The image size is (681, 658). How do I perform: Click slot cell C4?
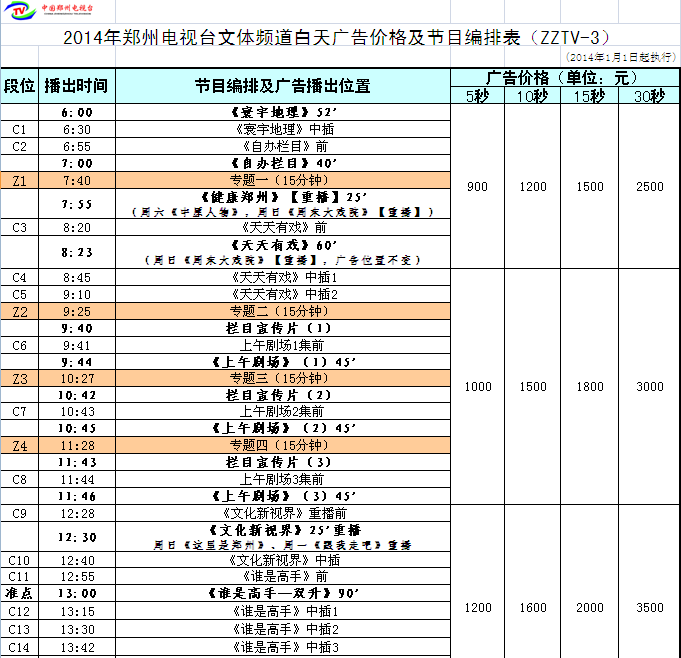tap(20, 277)
